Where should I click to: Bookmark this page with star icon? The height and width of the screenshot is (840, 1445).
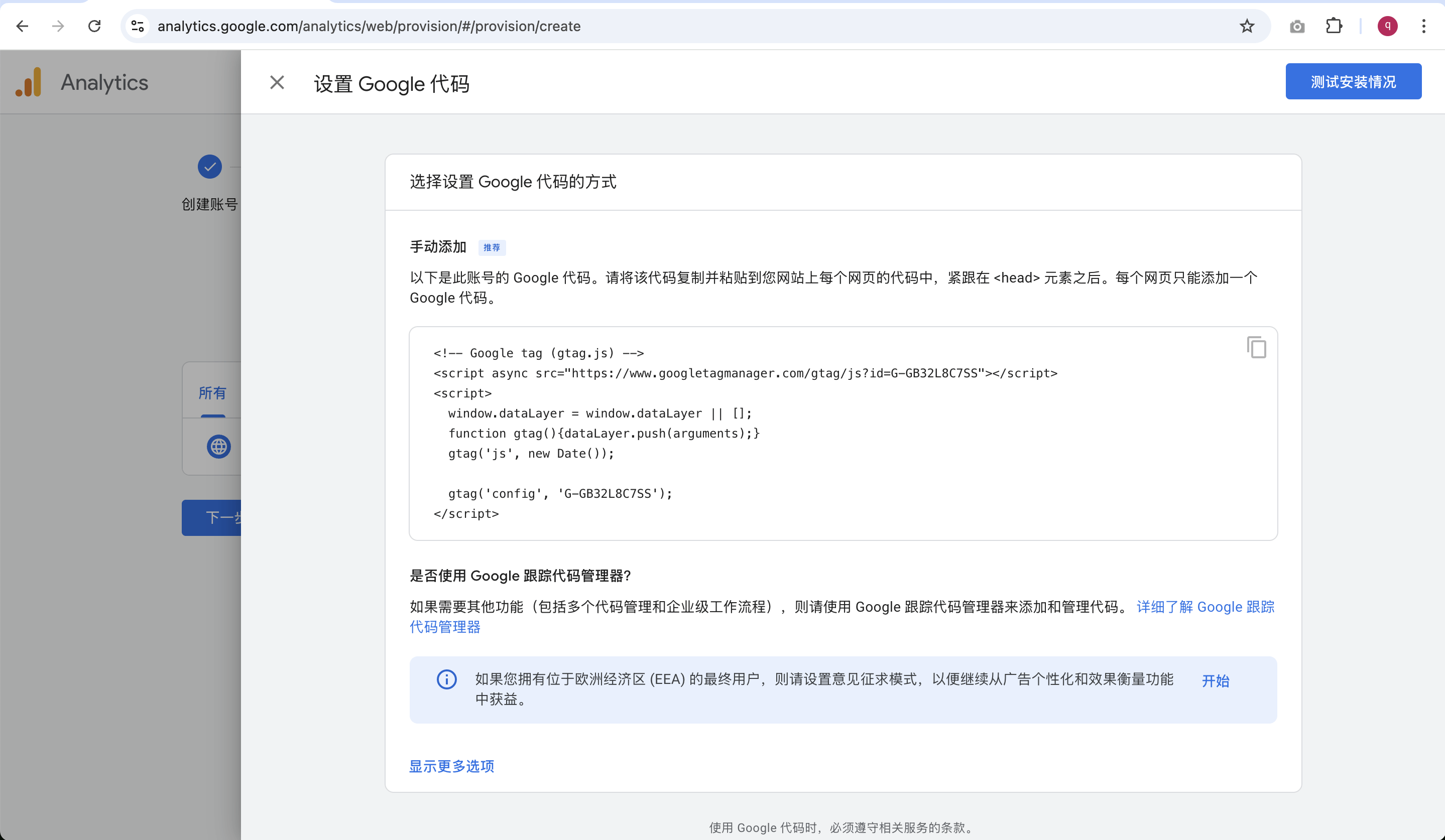(1247, 26)
